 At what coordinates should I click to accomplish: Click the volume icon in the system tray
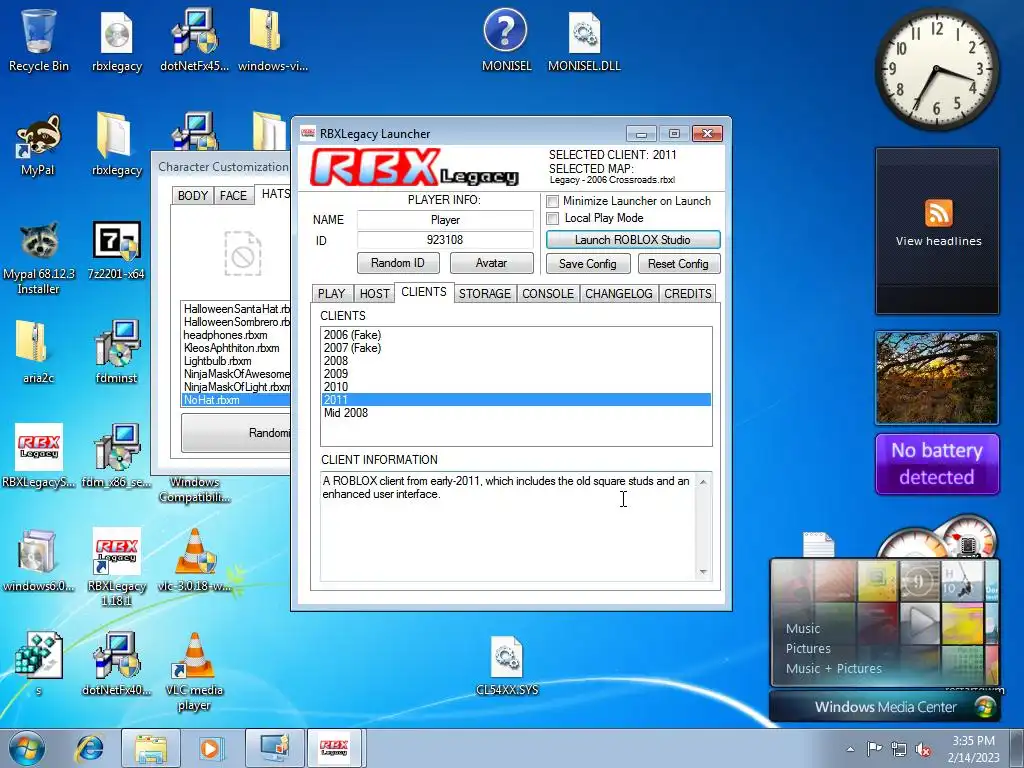[923, 749]
